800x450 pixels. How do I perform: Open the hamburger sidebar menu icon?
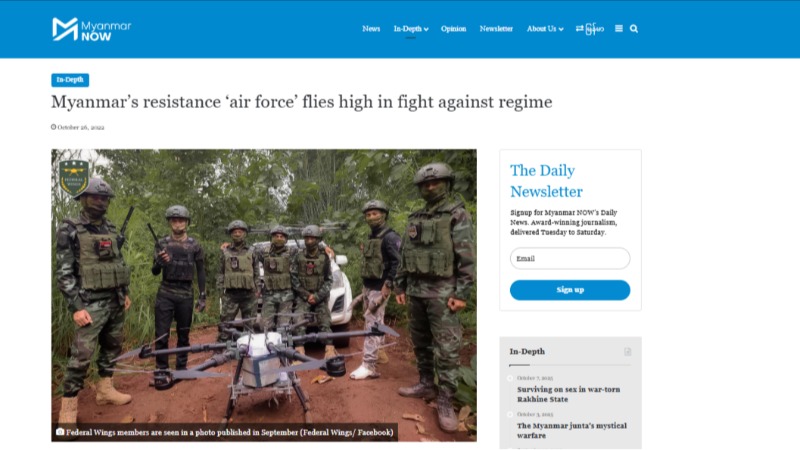(x=618, y=29)
